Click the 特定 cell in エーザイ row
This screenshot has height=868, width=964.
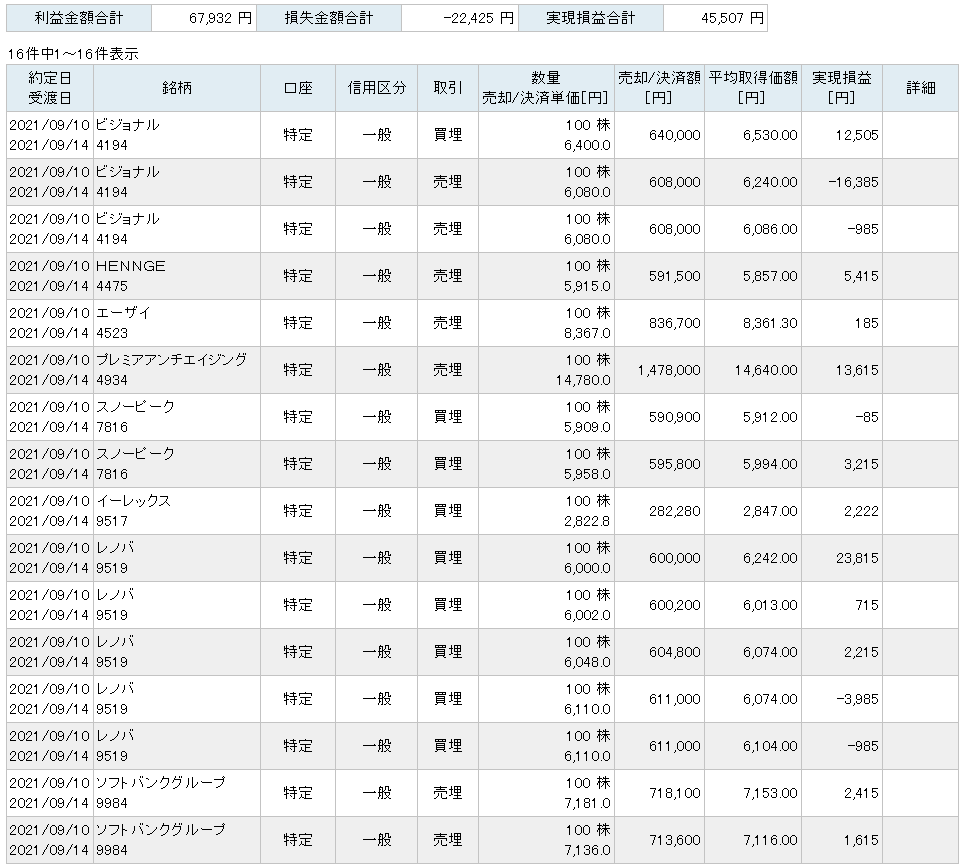298,323
